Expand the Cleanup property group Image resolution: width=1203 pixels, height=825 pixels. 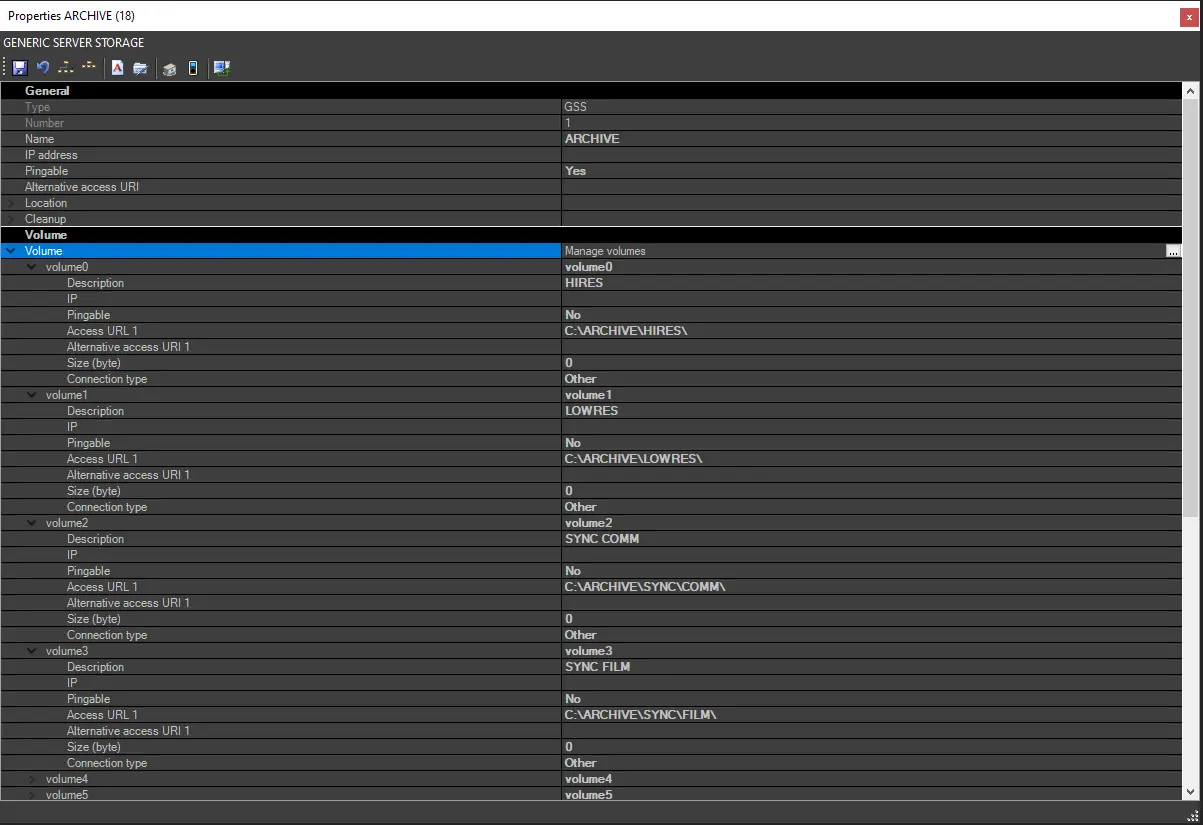coord(11,219)
